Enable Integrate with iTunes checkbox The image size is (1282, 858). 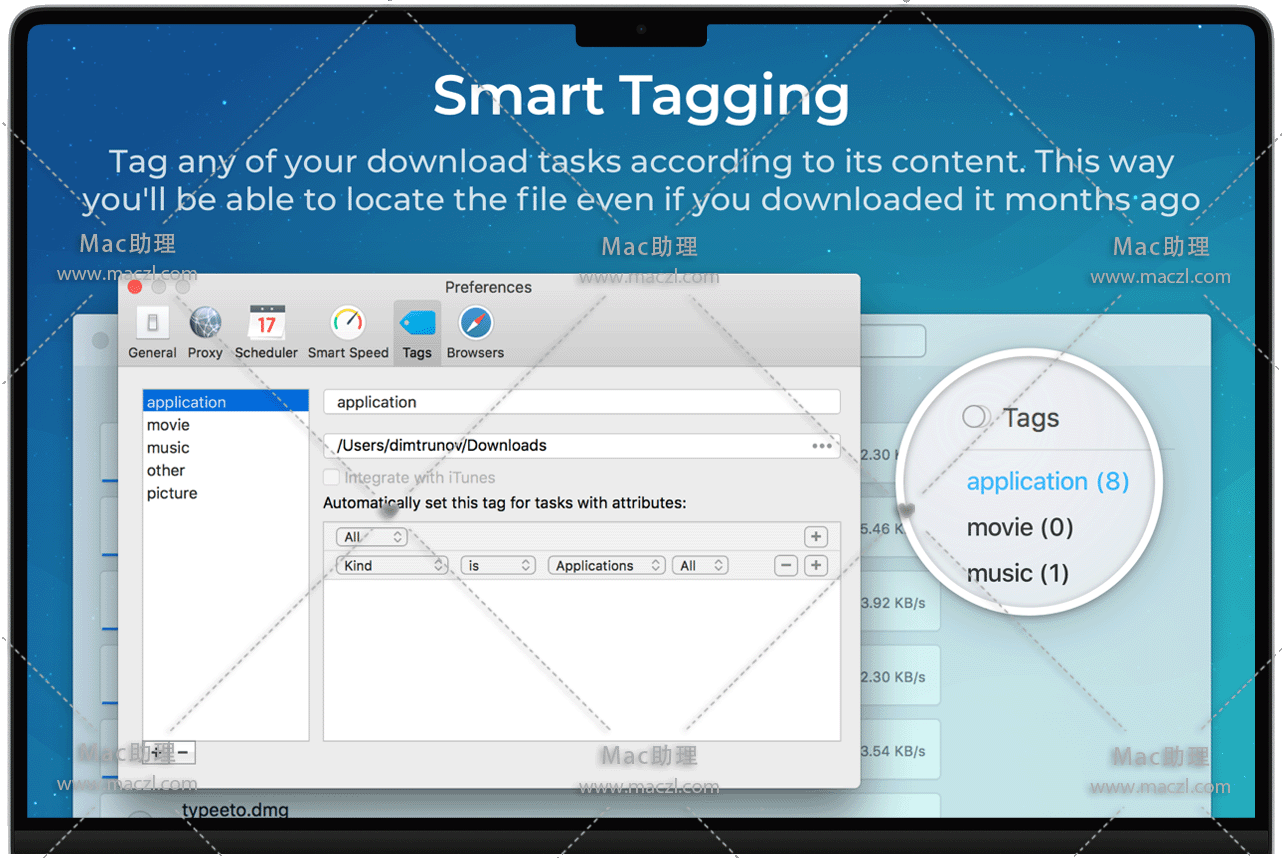331,478
